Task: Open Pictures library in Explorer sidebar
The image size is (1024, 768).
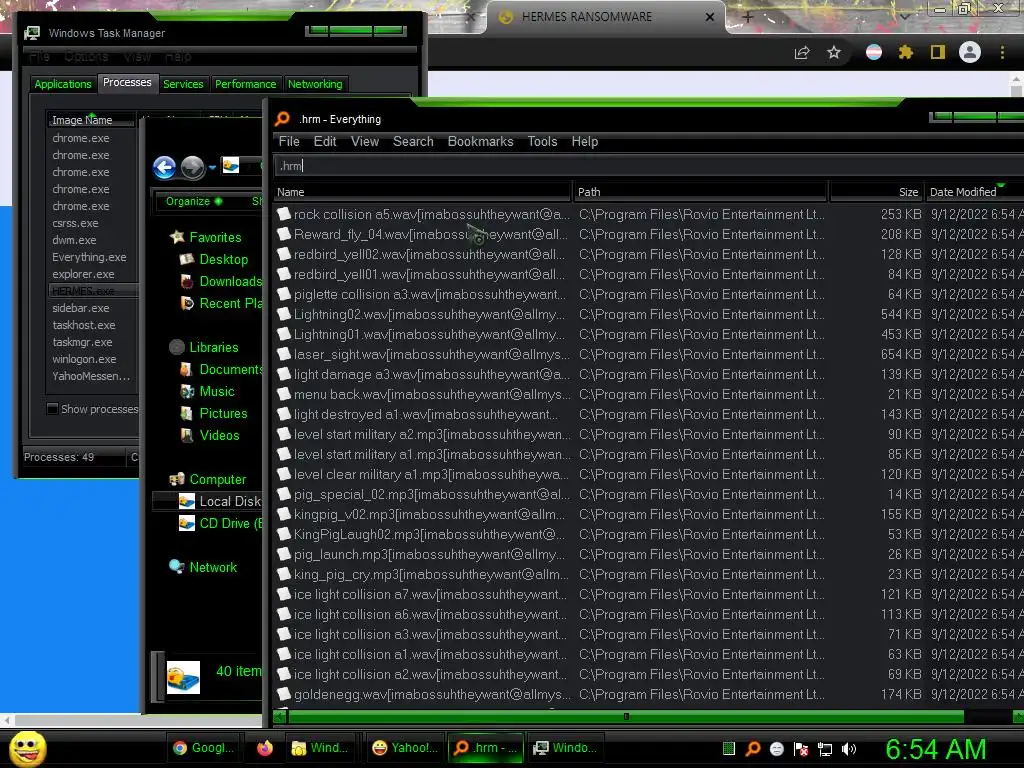Action: click(223, 413)
